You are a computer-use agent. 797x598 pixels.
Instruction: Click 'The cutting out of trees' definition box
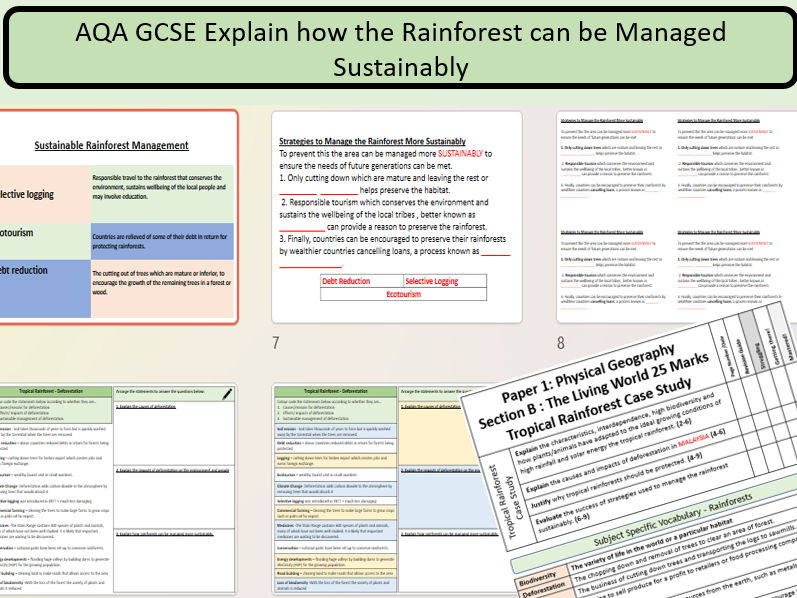click(162, 288)
